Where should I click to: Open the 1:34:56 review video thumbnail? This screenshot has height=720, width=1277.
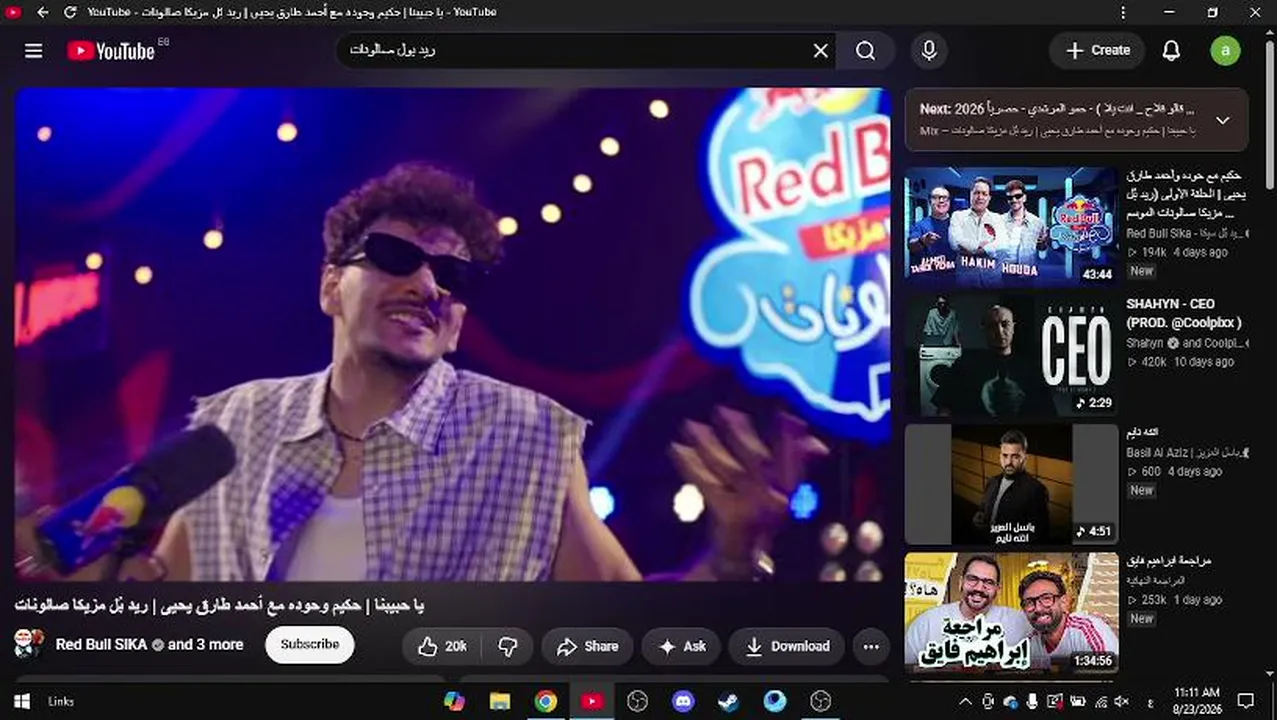point(1011,613)
